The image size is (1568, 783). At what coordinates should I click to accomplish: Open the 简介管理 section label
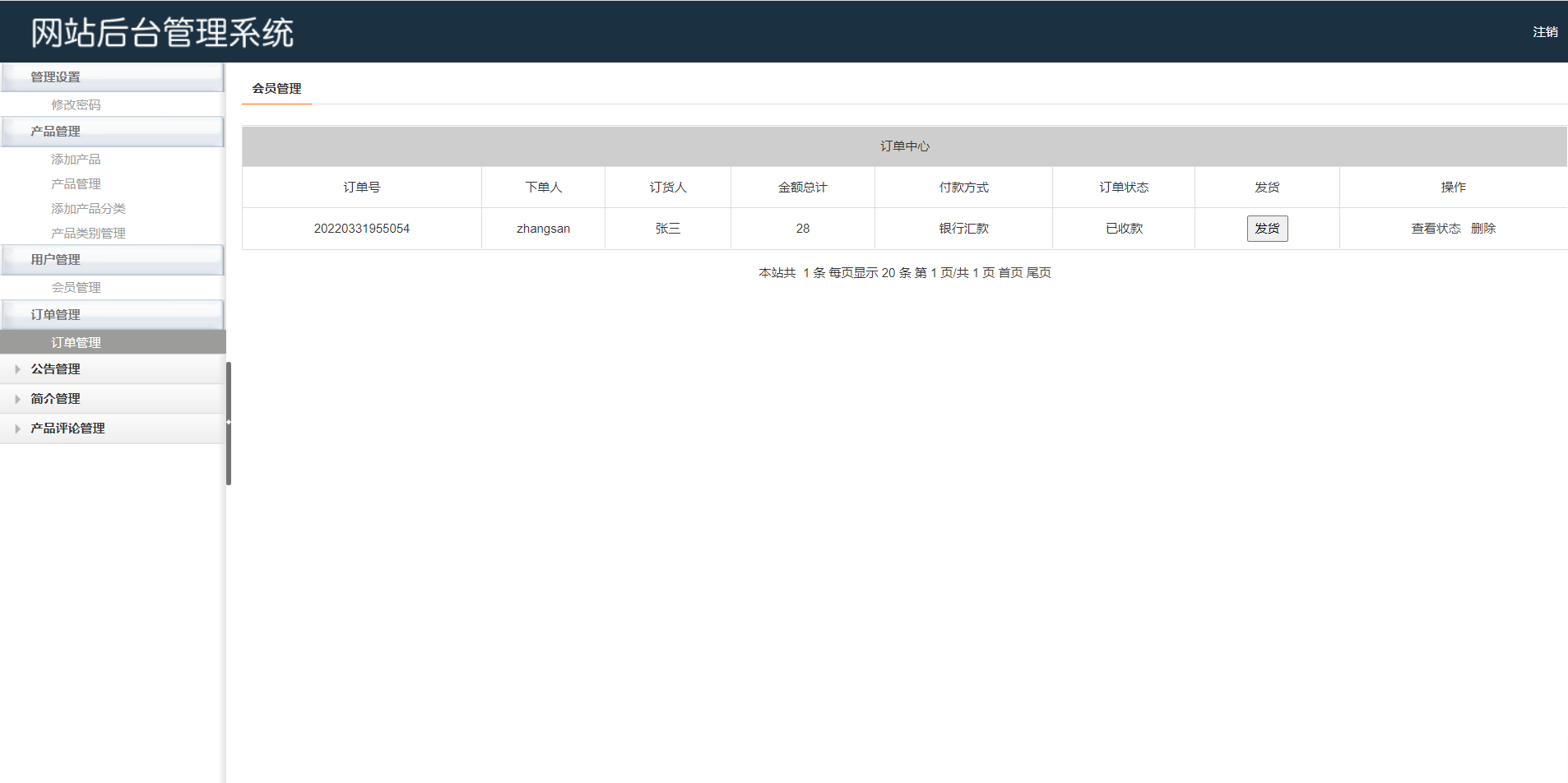(55, 399)
